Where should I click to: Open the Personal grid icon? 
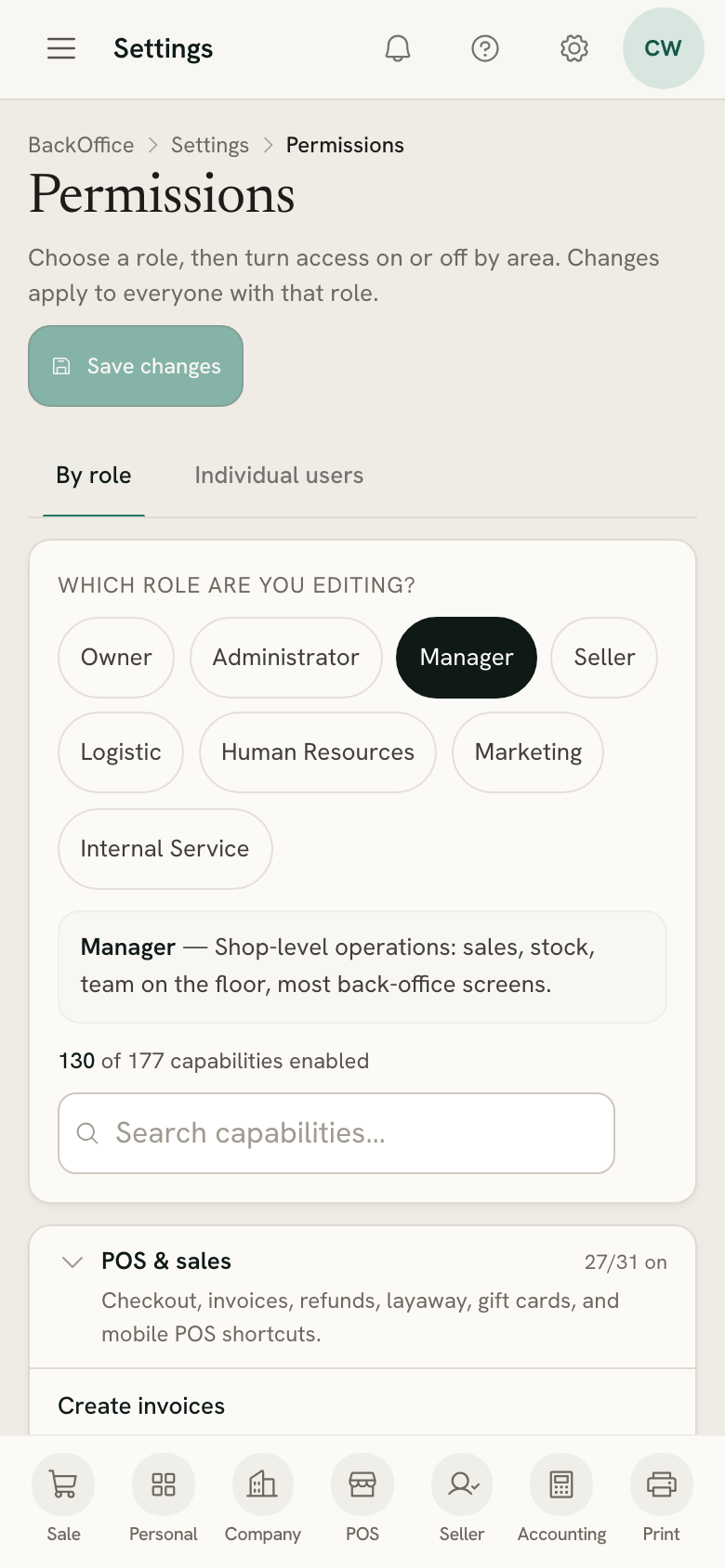click(x=164, y=1484)
